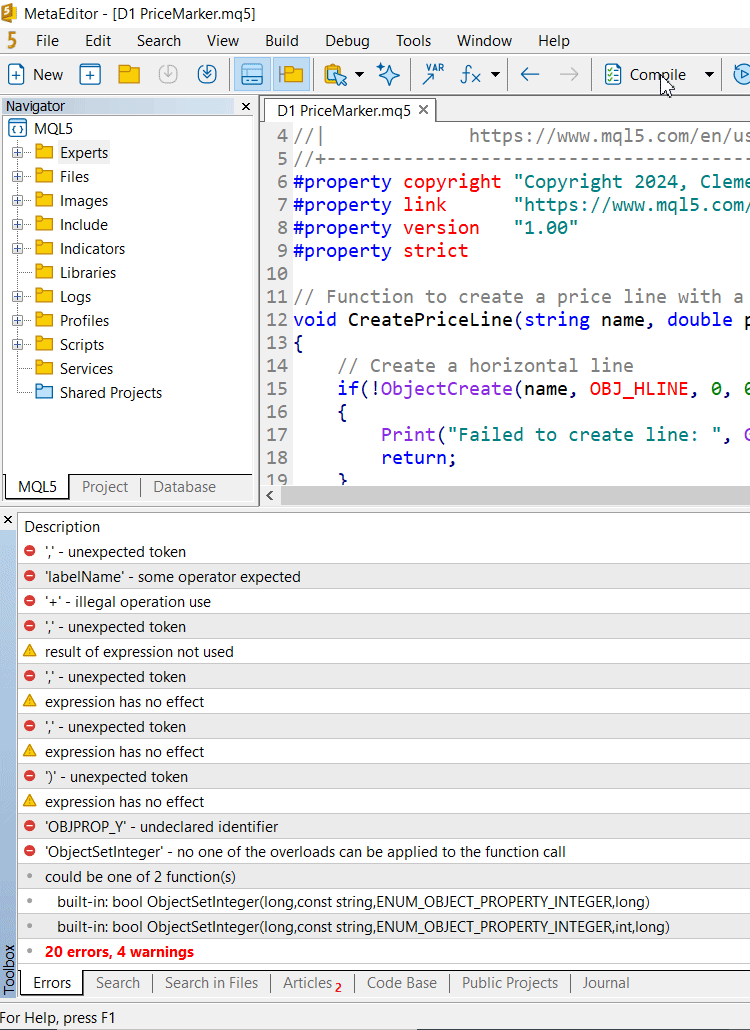
Task: Expand the Indicators folder
Action: point(17,248)
